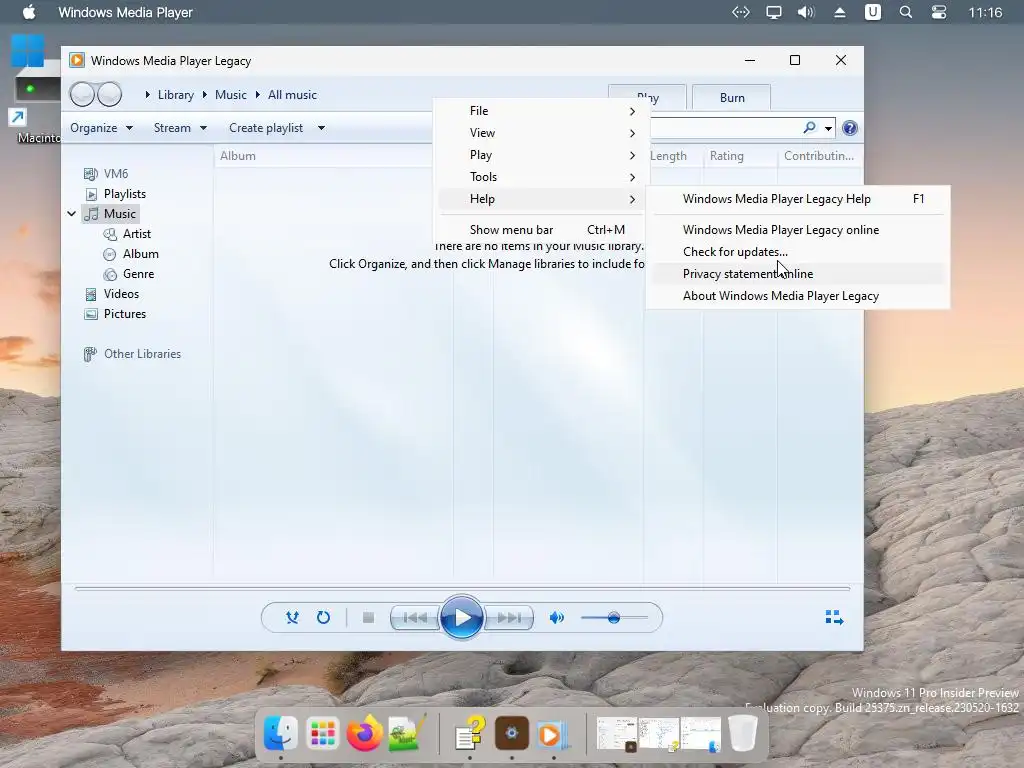Open Videos in the navigation pane

pos(112,294)
